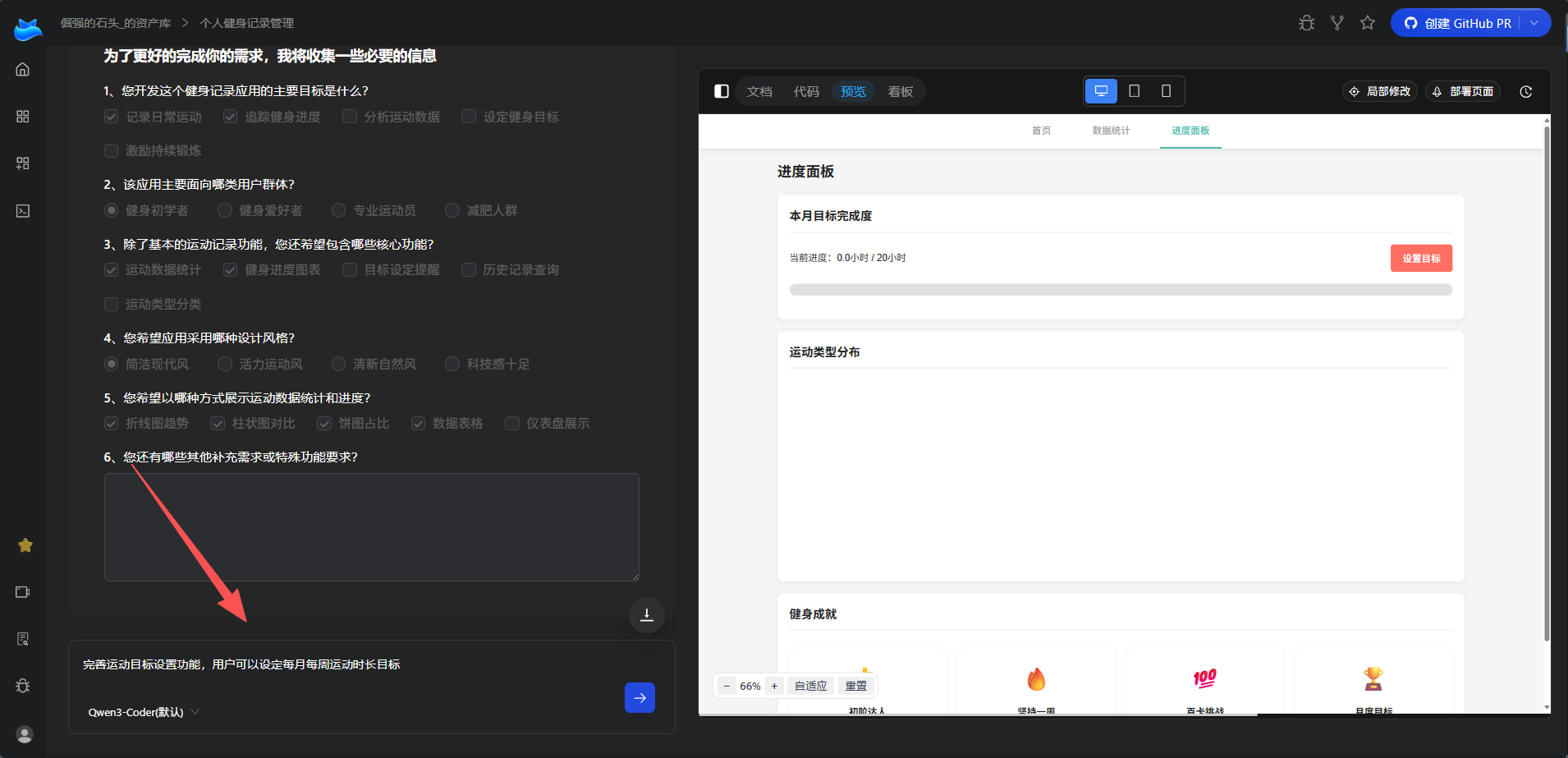
Task: Open the Qwen3-Coder model dropdown
Action: 144,712
